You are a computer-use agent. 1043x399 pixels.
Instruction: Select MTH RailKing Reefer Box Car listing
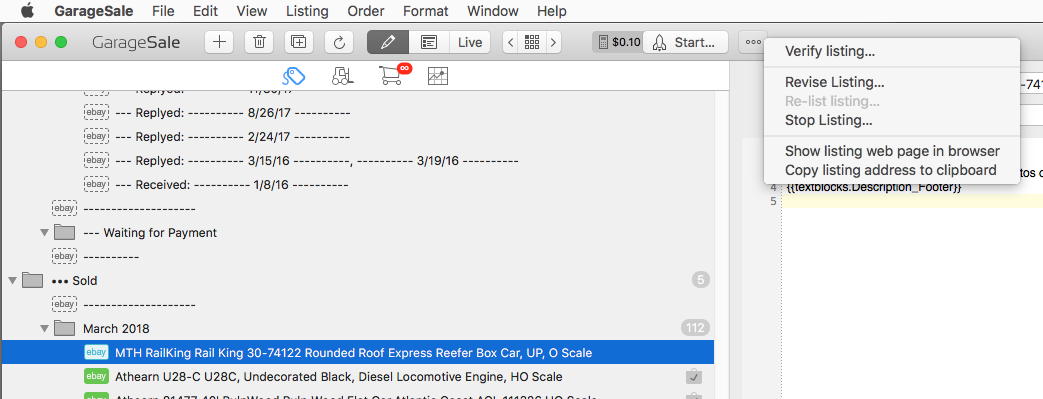(x=358, y=352)
